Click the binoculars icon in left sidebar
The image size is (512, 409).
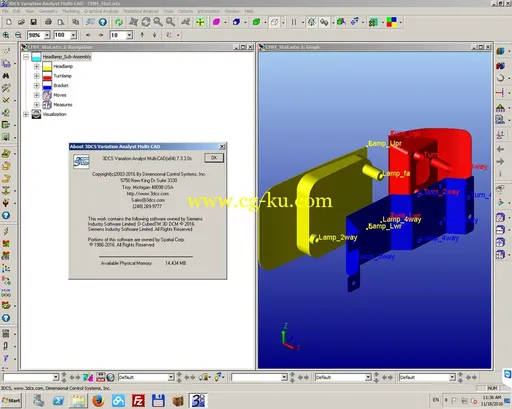(x=6, y=76)
